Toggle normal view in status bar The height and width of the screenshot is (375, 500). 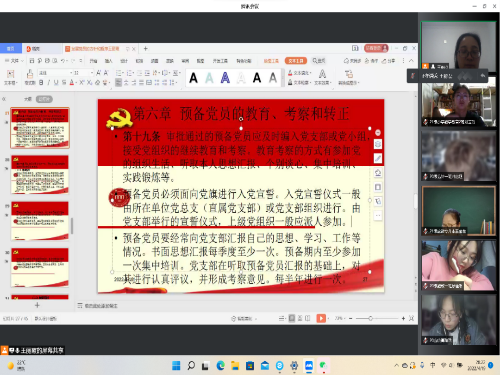[292, 318]
